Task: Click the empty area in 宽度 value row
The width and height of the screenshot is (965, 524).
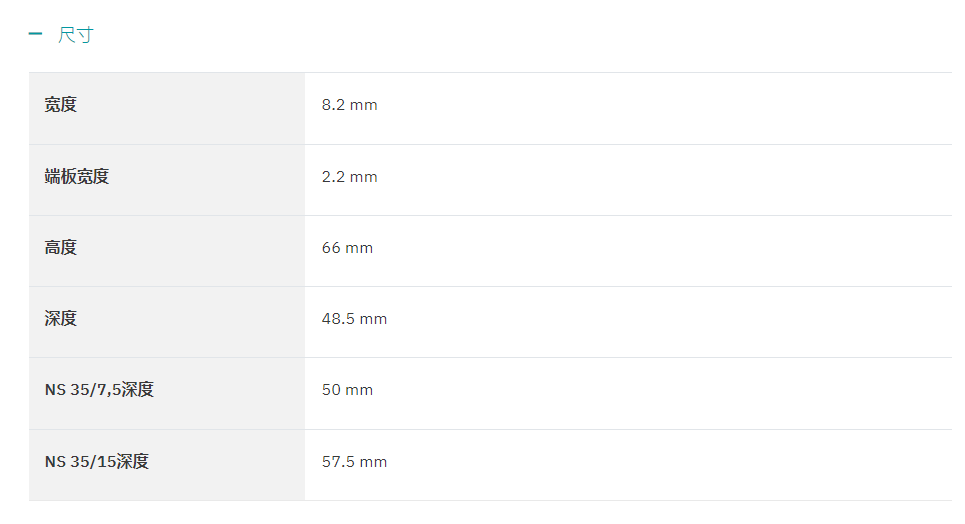Action: tap(665, 108)
